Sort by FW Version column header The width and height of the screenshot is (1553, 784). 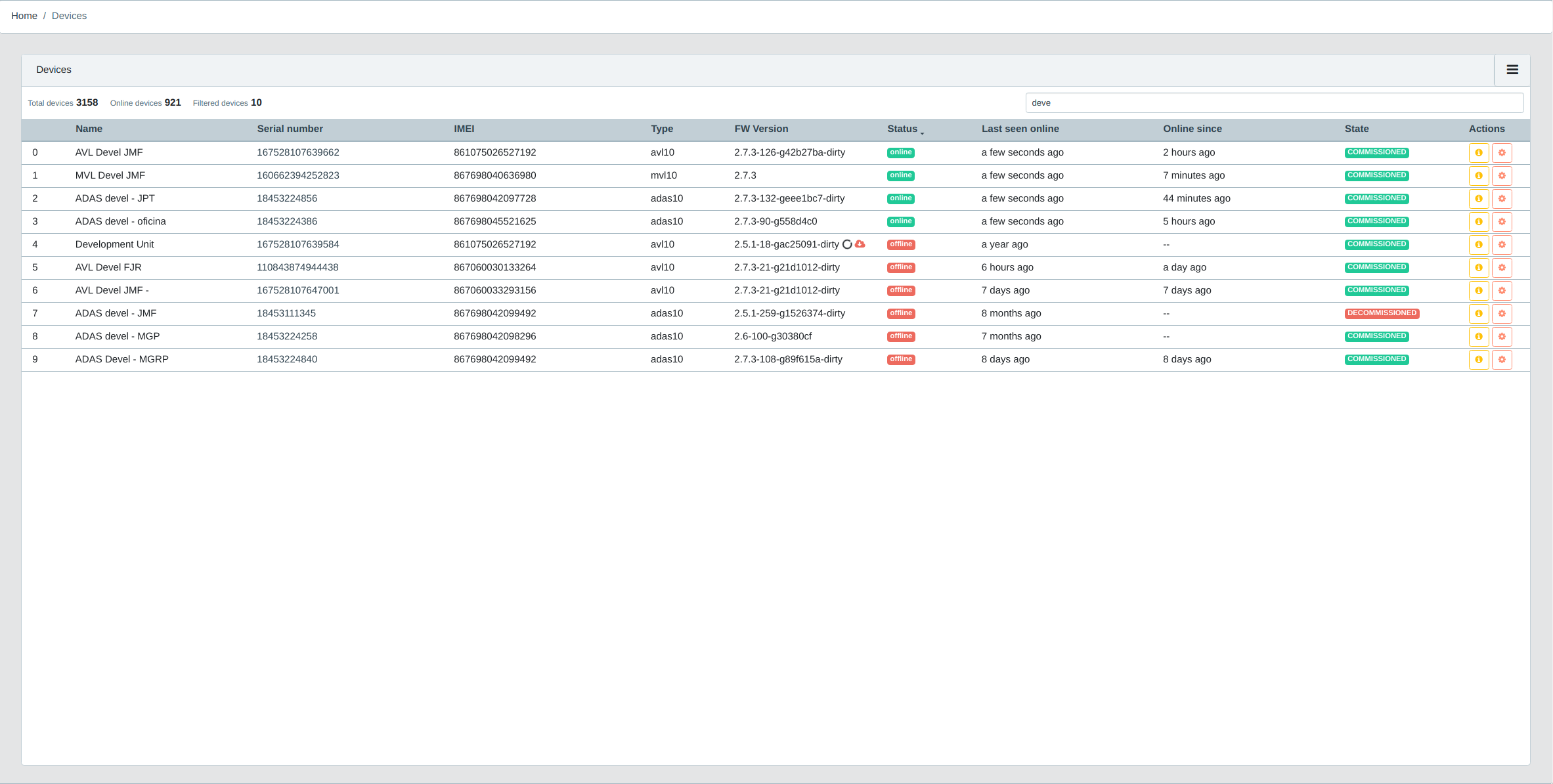(x=760, y=129)
